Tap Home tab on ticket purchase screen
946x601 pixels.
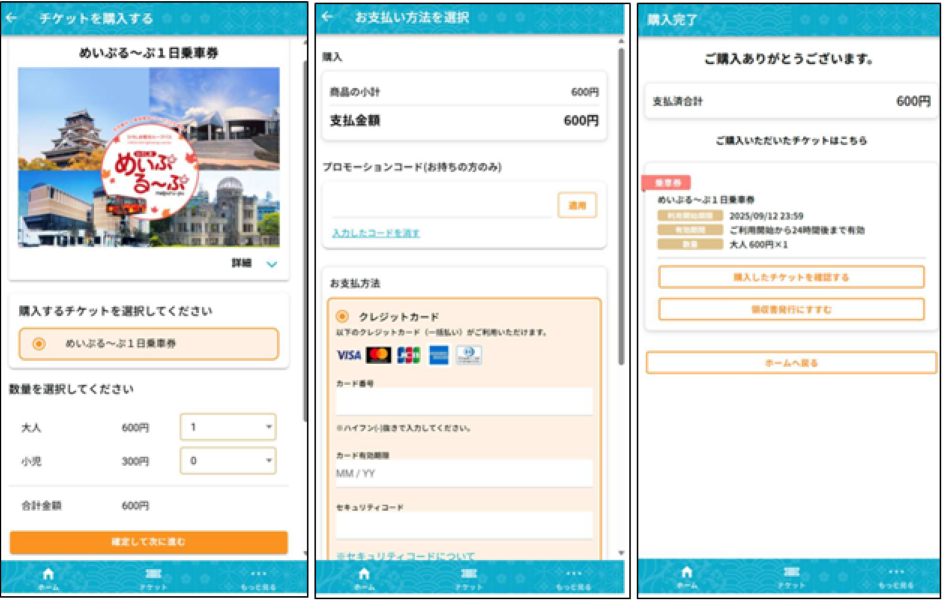coord(48,577)
